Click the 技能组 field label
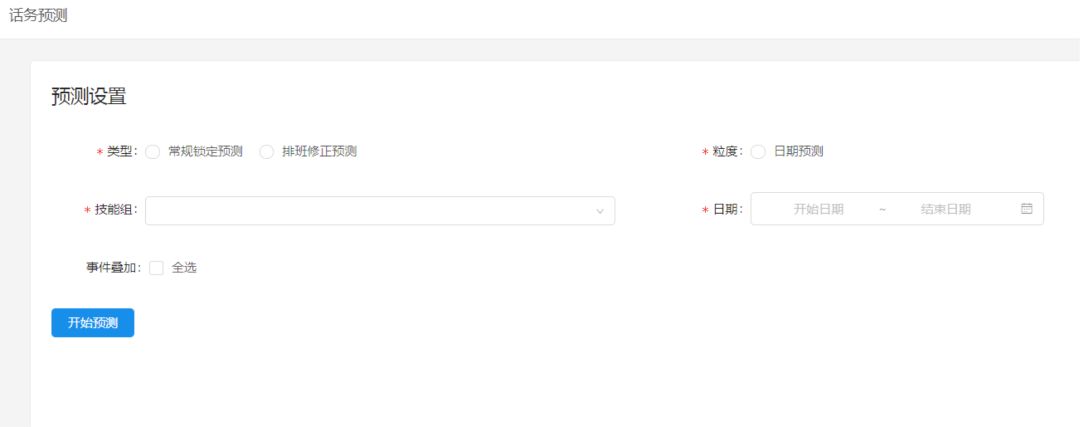The height and width of the screenshot is (427, 1080). tap(114, 211)
